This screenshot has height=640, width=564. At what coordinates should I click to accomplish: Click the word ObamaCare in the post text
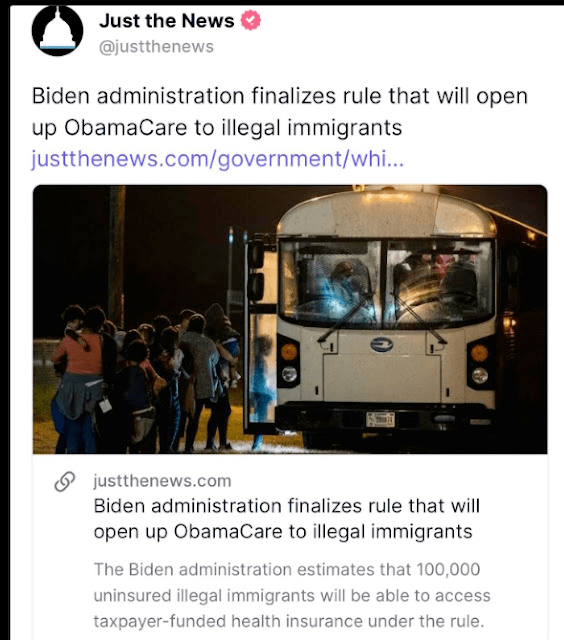(125, 128)
